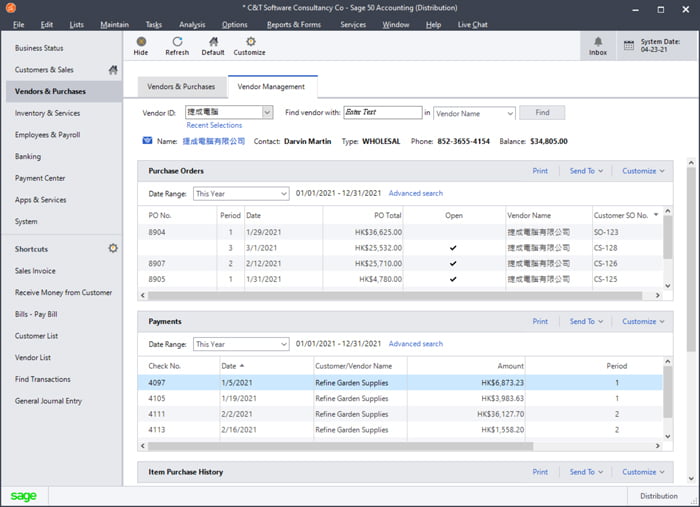Click the Shortcuts gear icon
Image resolution: width=700 pixels, height=507 pixels.
click(113, 248)
